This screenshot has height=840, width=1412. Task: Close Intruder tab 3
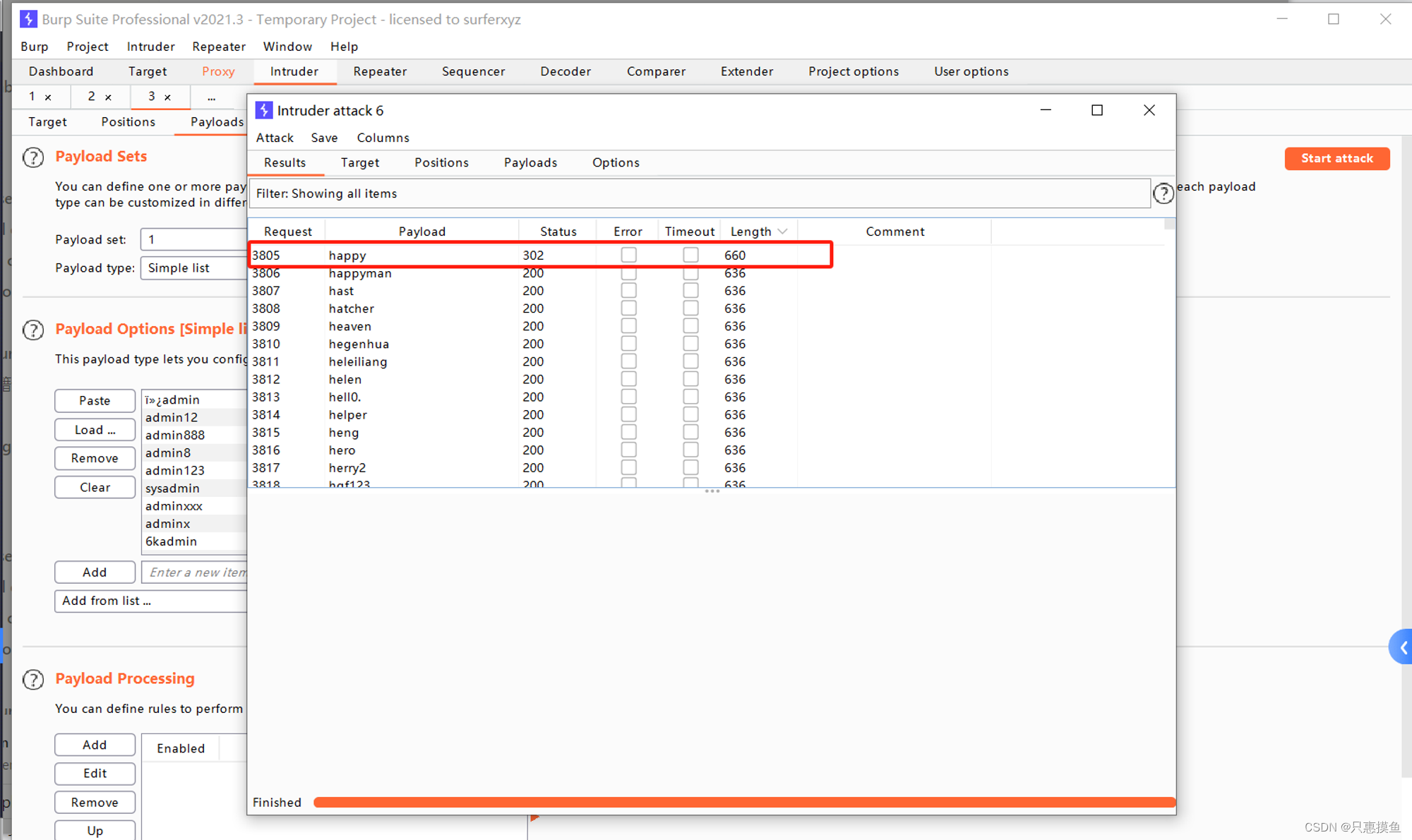[x=167, y=97]
